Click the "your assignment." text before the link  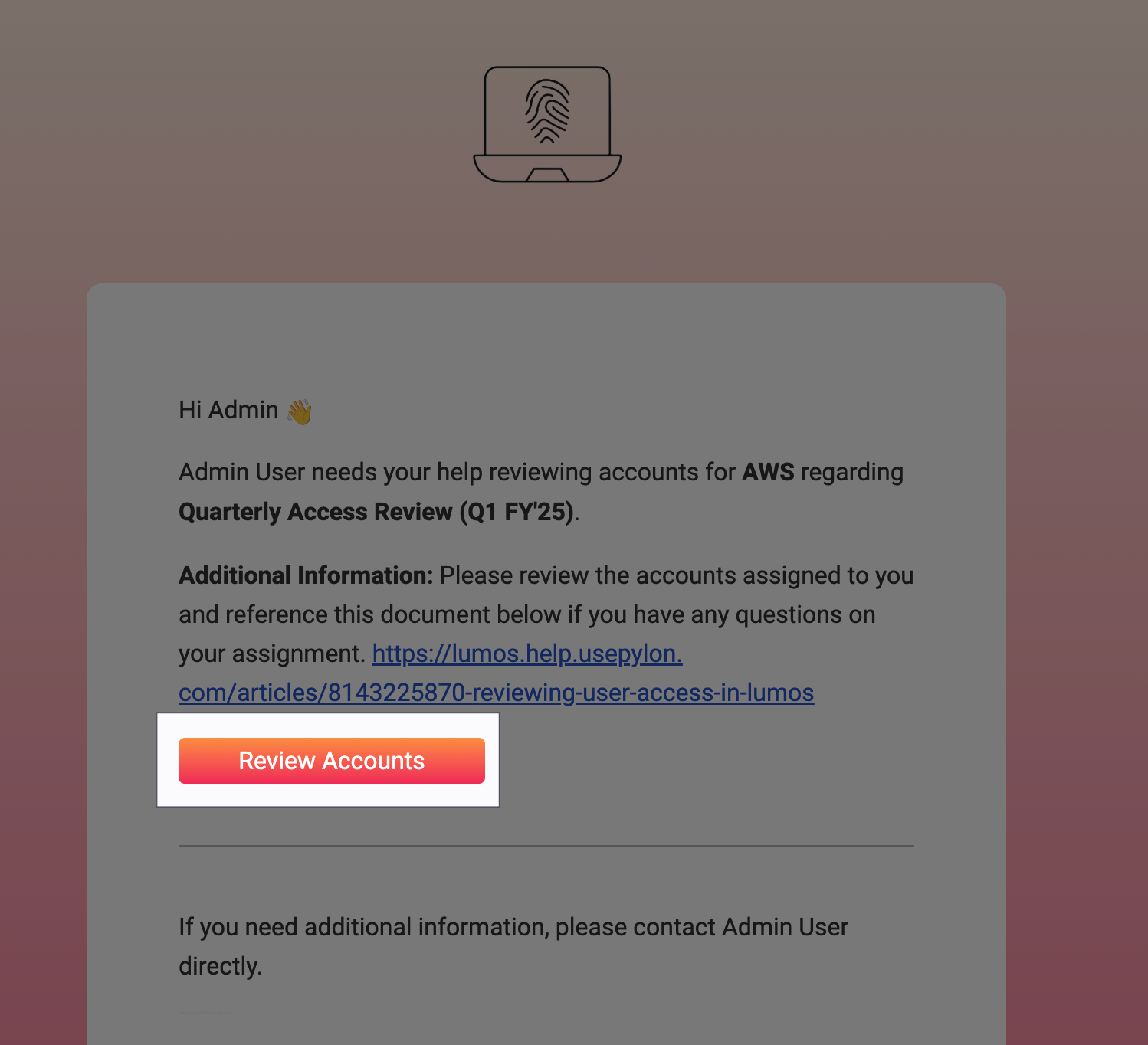click(x=272, y=654)
